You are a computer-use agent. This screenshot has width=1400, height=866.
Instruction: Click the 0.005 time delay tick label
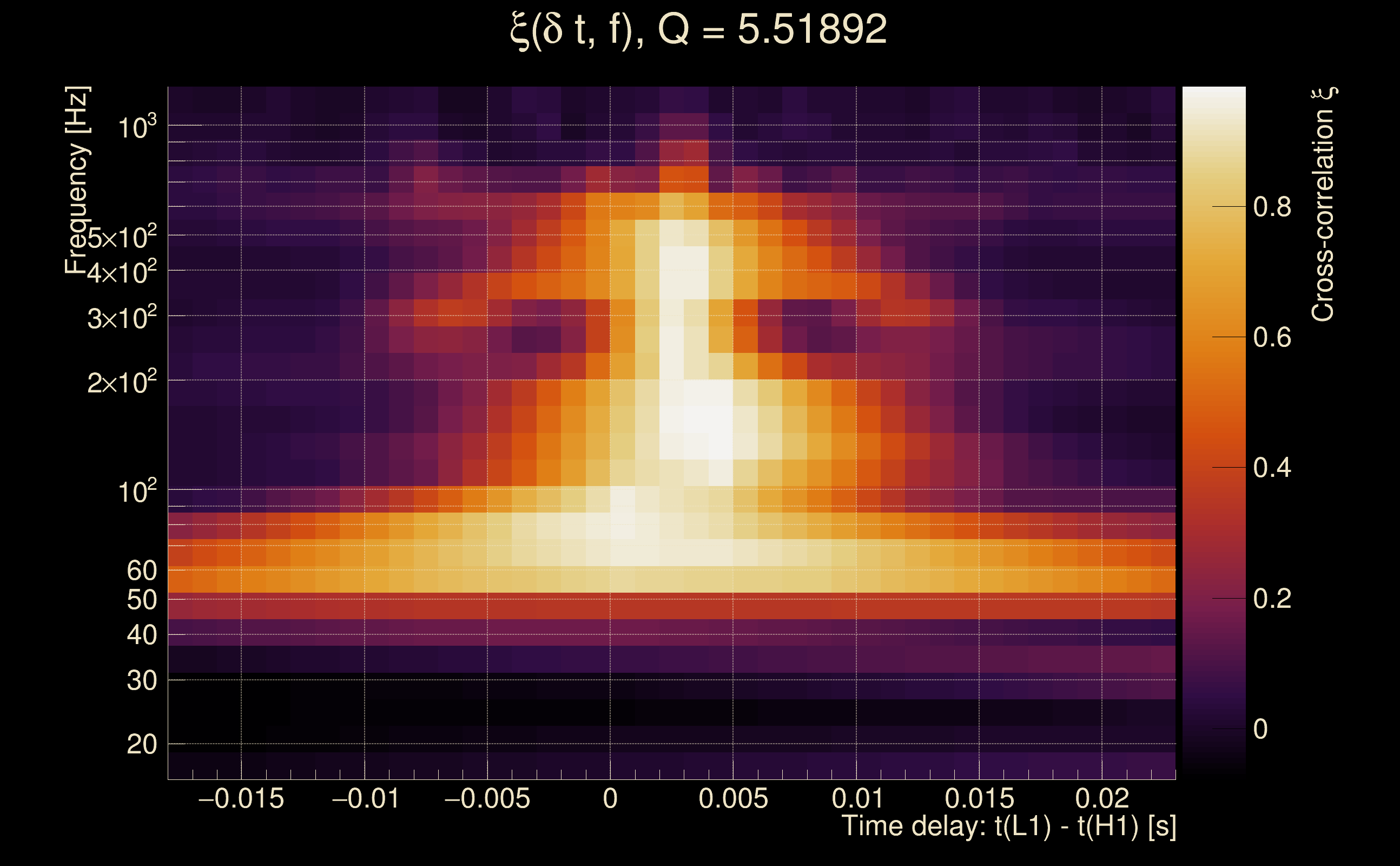733,798
